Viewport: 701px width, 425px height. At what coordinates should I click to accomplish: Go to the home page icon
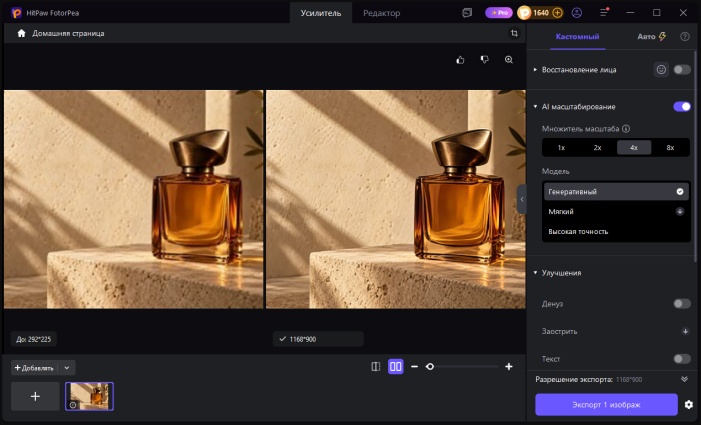pos(21,34)
